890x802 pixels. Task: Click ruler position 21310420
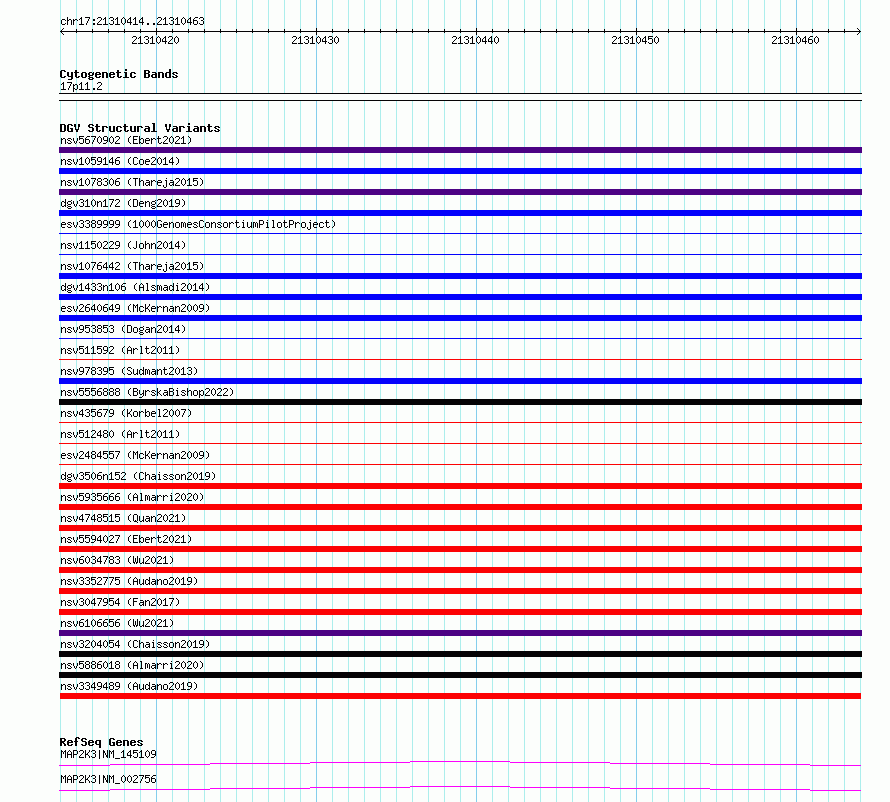pos(155,40)
